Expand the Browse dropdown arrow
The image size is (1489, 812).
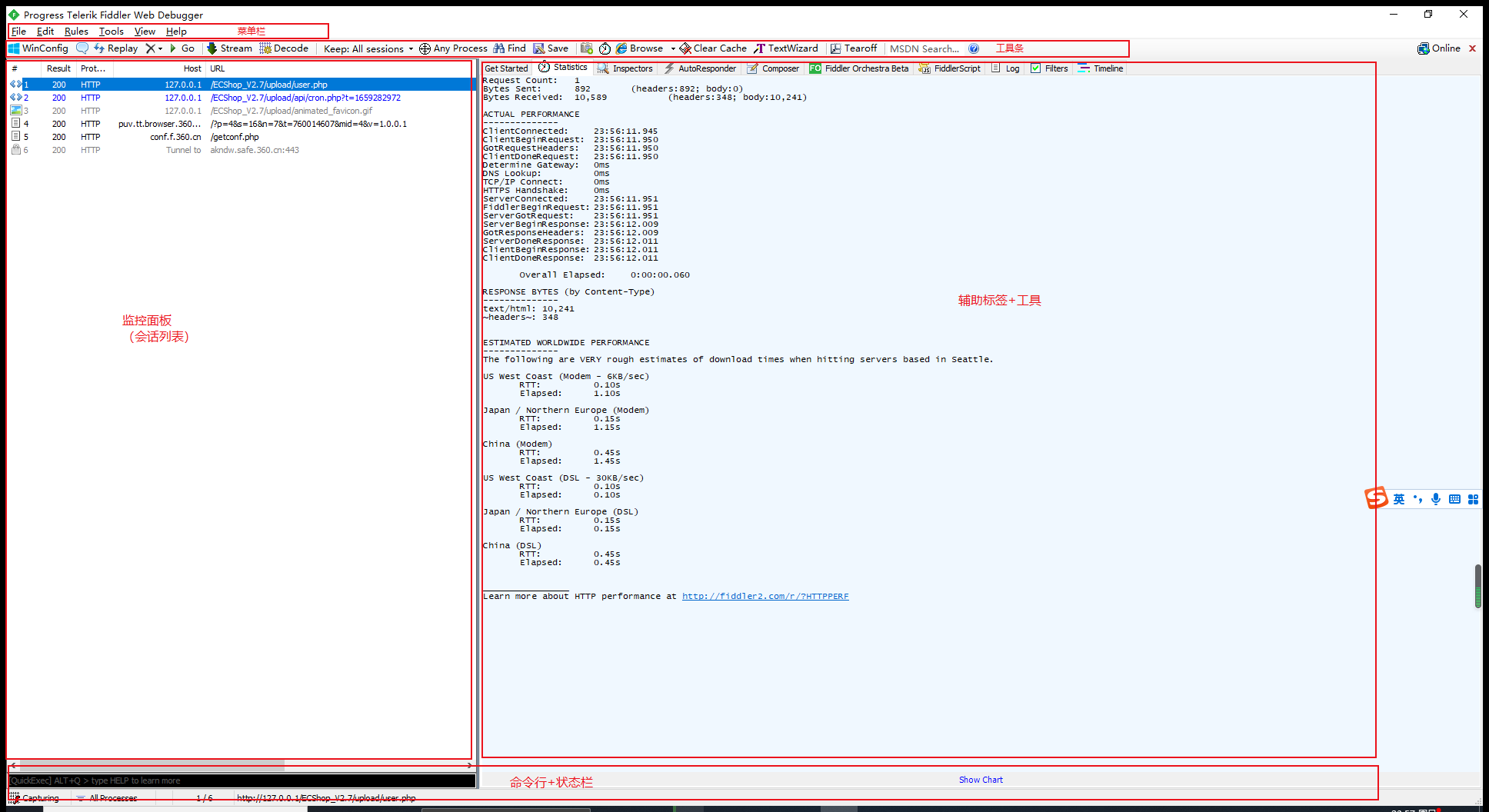click(673, 48)
